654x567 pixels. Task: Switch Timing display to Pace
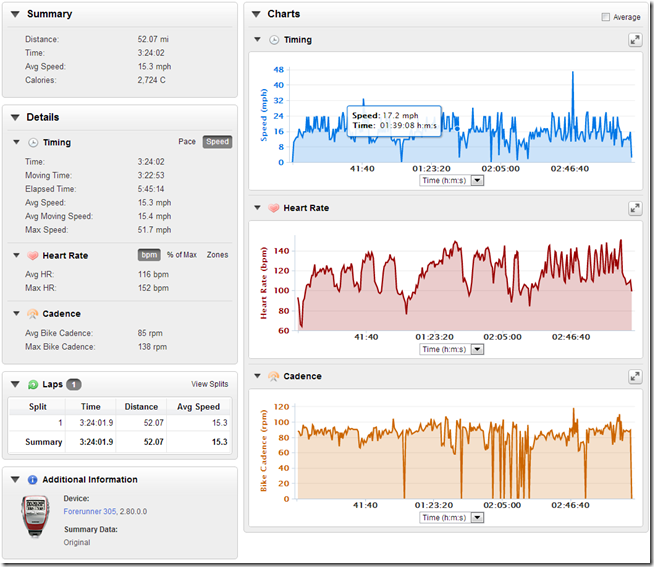point(187,142)
